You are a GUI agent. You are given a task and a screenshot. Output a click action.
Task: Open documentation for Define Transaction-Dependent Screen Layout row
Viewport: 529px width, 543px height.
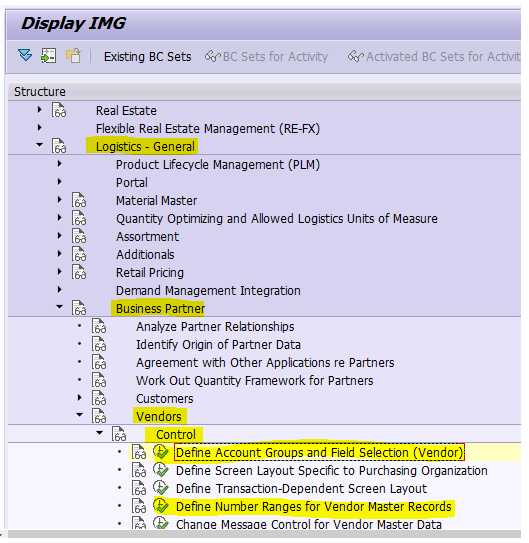click(x=139, y=488)
